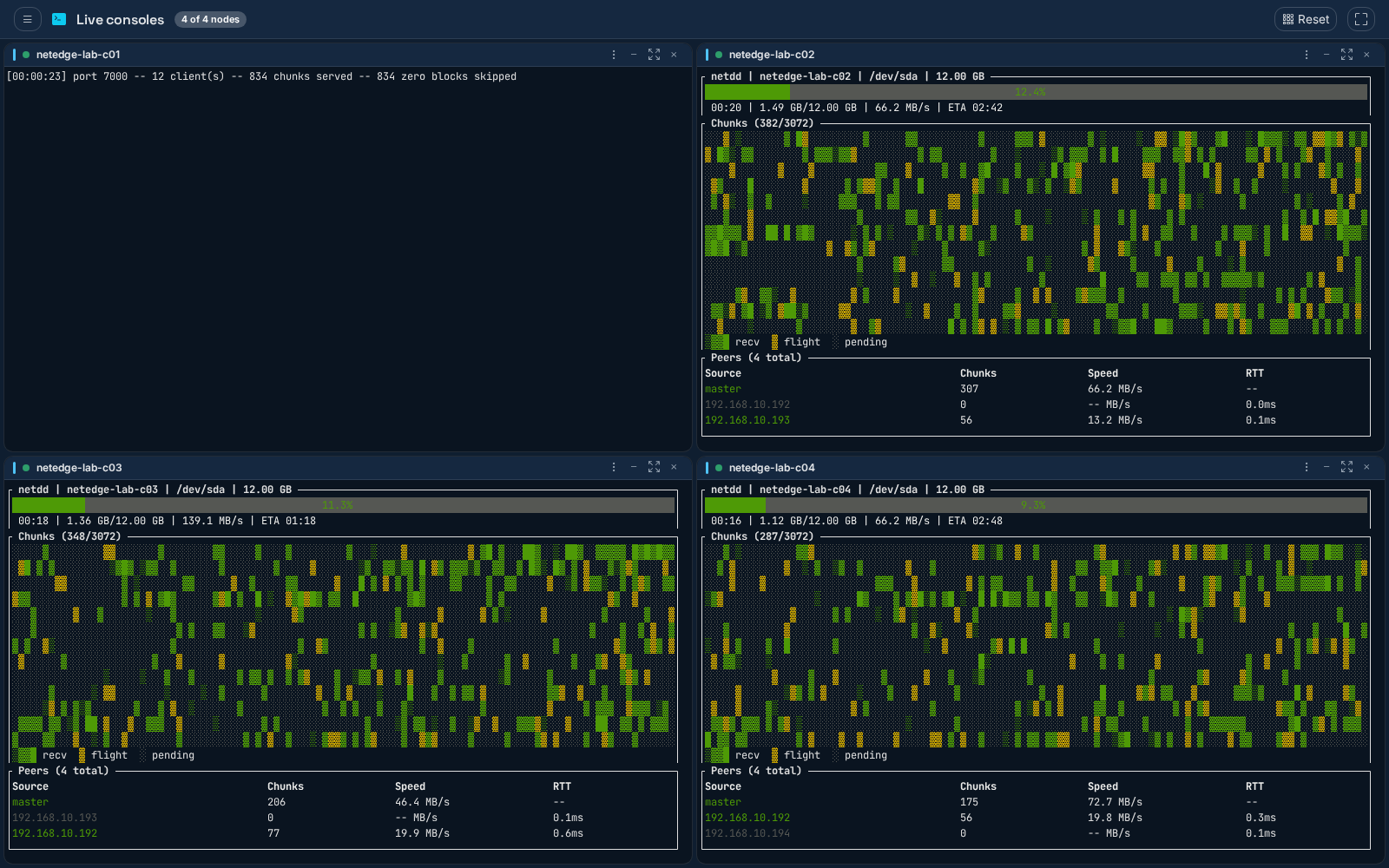Click the chunk map in netedge-lab-c04
Image resolution: width=1389 pixels, height=868 pixels.
1036,646
